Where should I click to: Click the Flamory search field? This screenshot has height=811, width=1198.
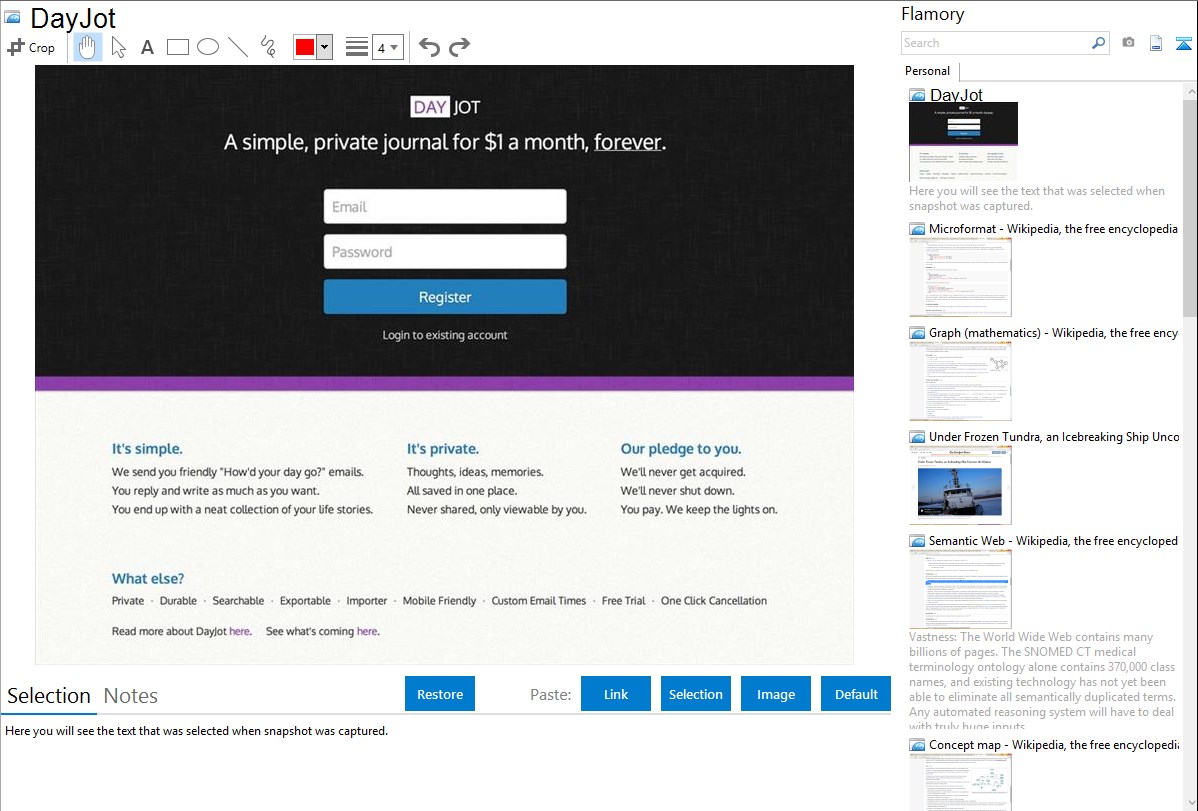995,43
